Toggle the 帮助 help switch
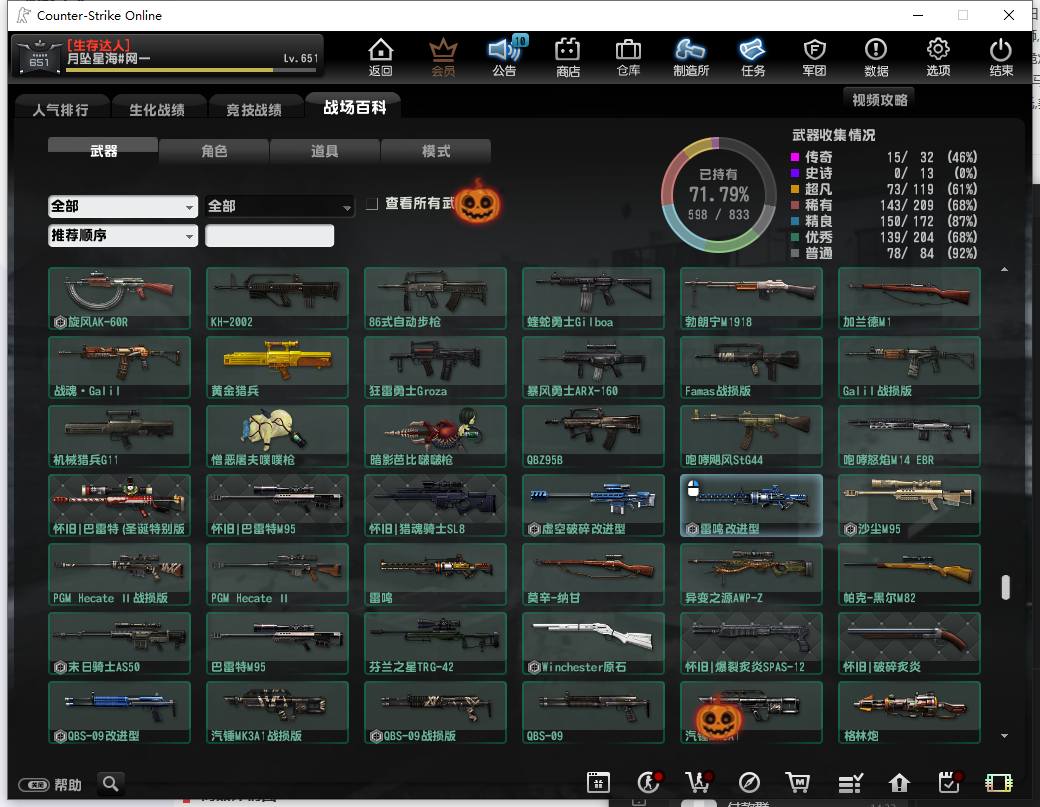This screenshot has height=807, width=1040. (x=33, y=785)
